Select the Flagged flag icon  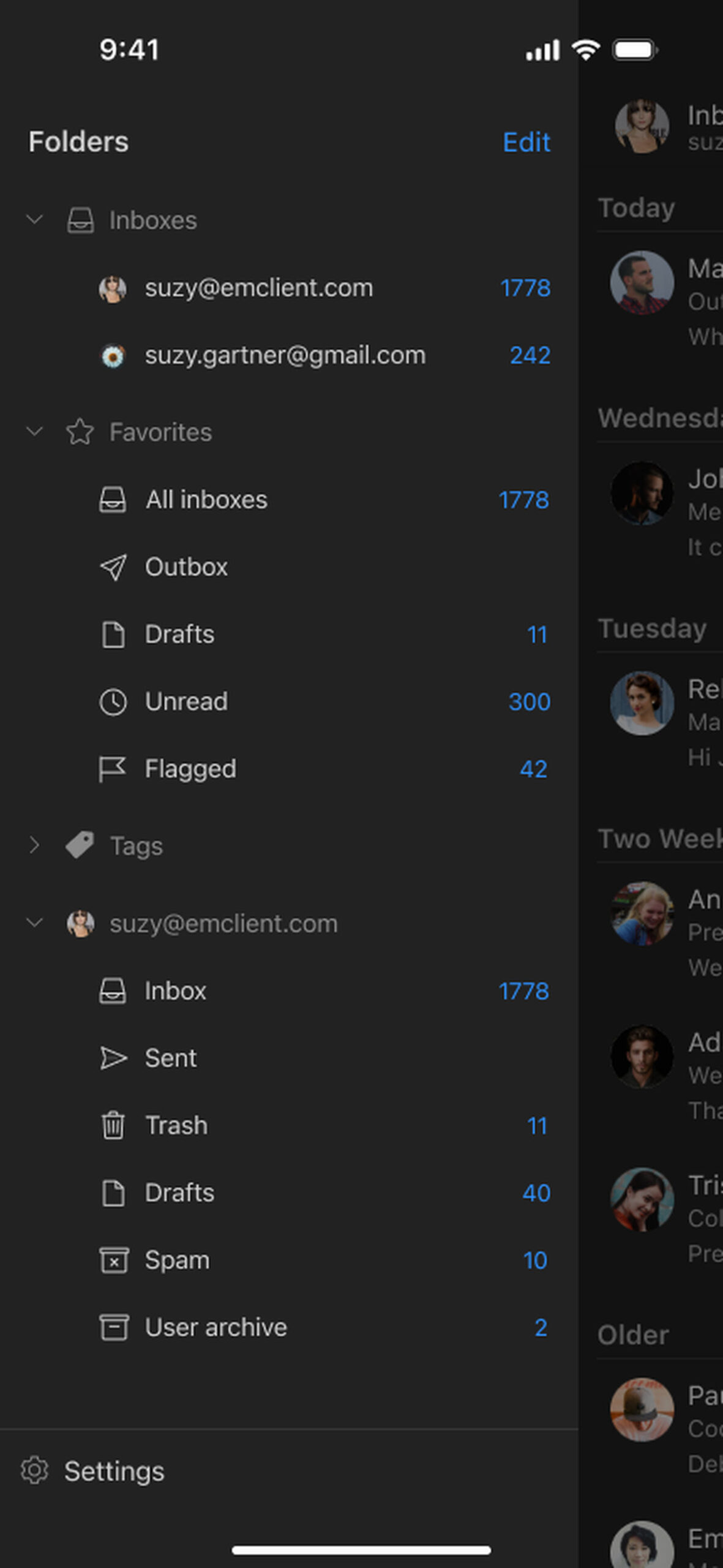coord(113,769)
